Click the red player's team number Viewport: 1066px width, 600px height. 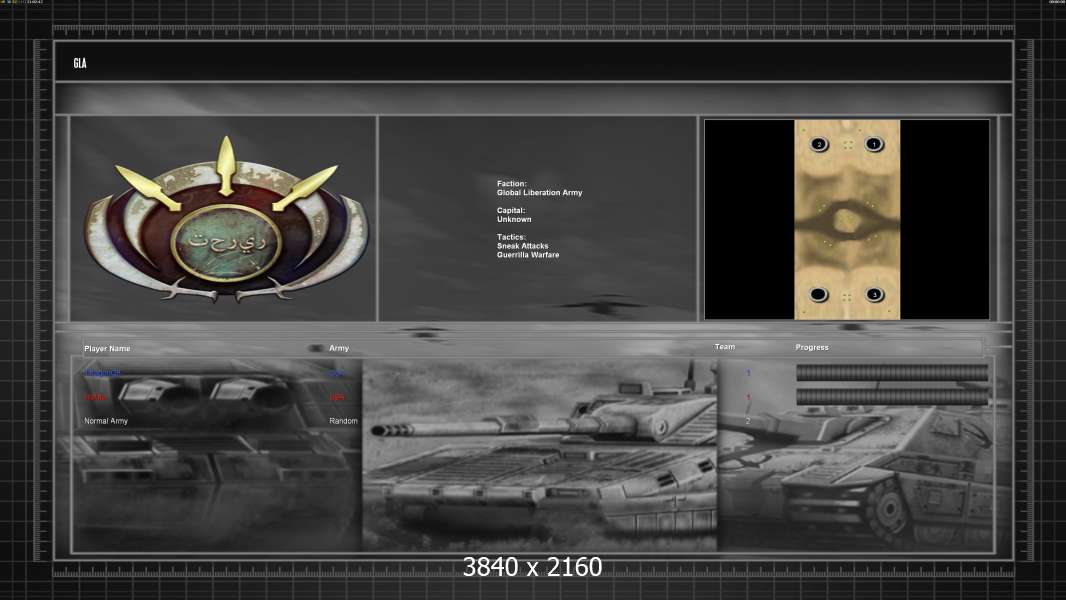748,398
